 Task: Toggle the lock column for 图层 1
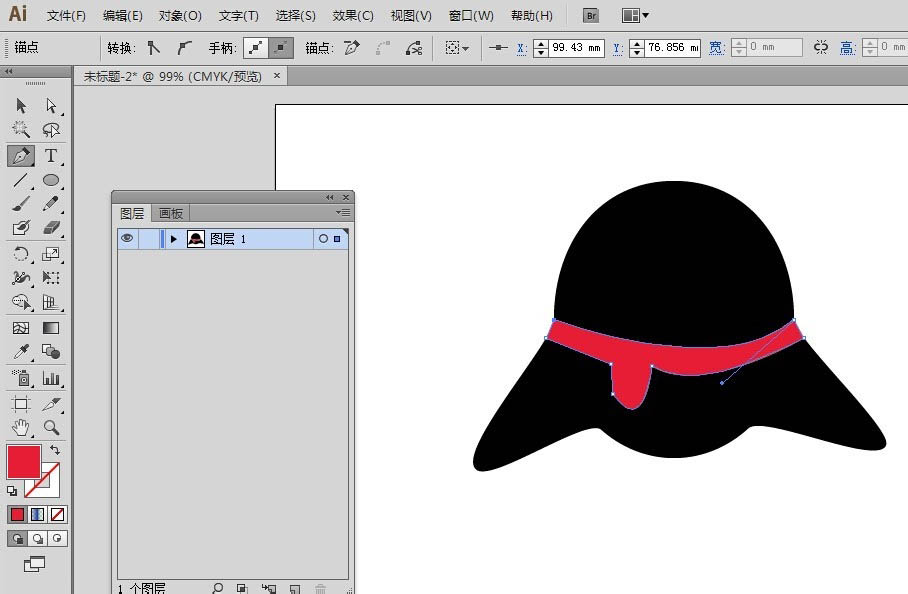pos(148,239)
